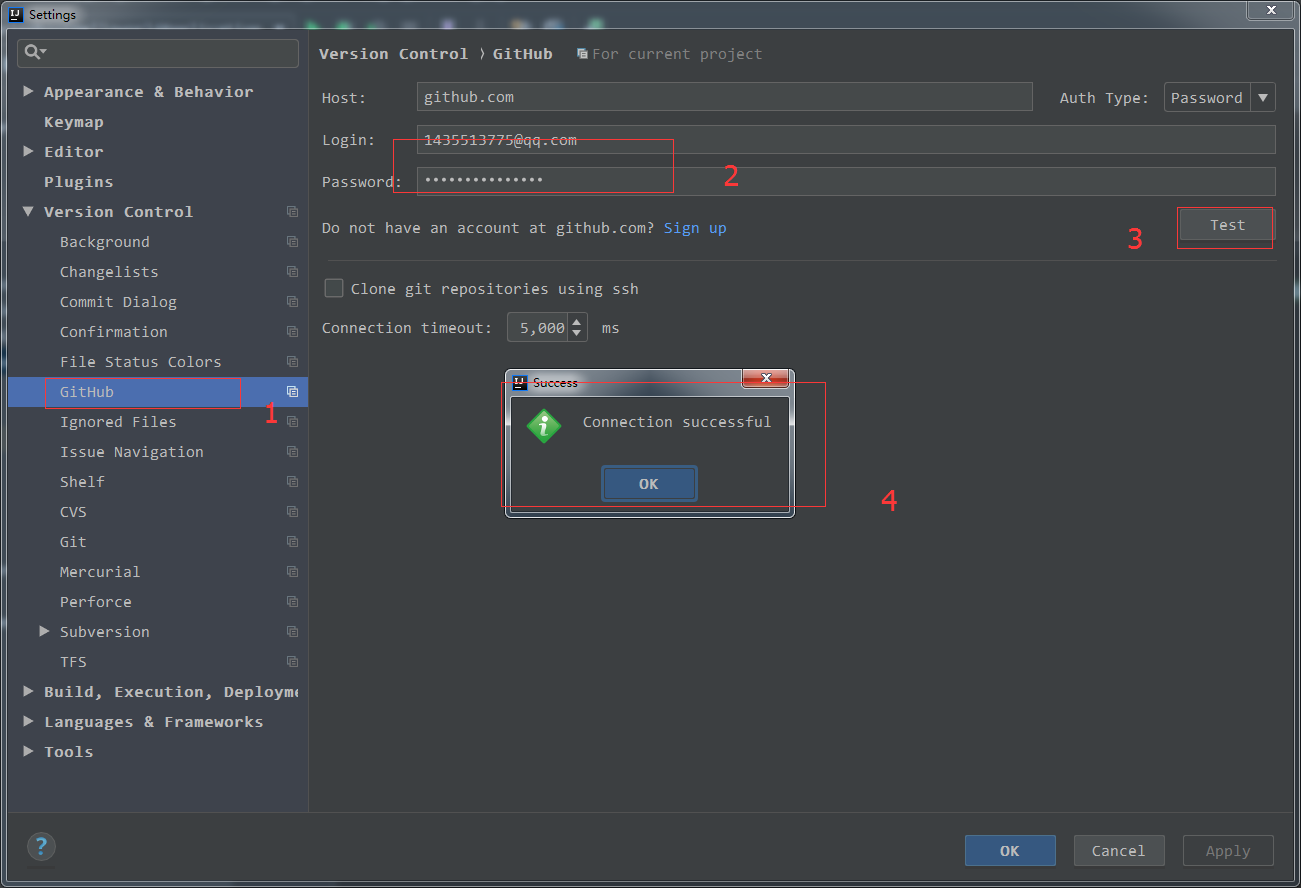This screenshot has width=1301, height=888.
Task: Increase connection timeout with up arrow
Action: (577, 321)
